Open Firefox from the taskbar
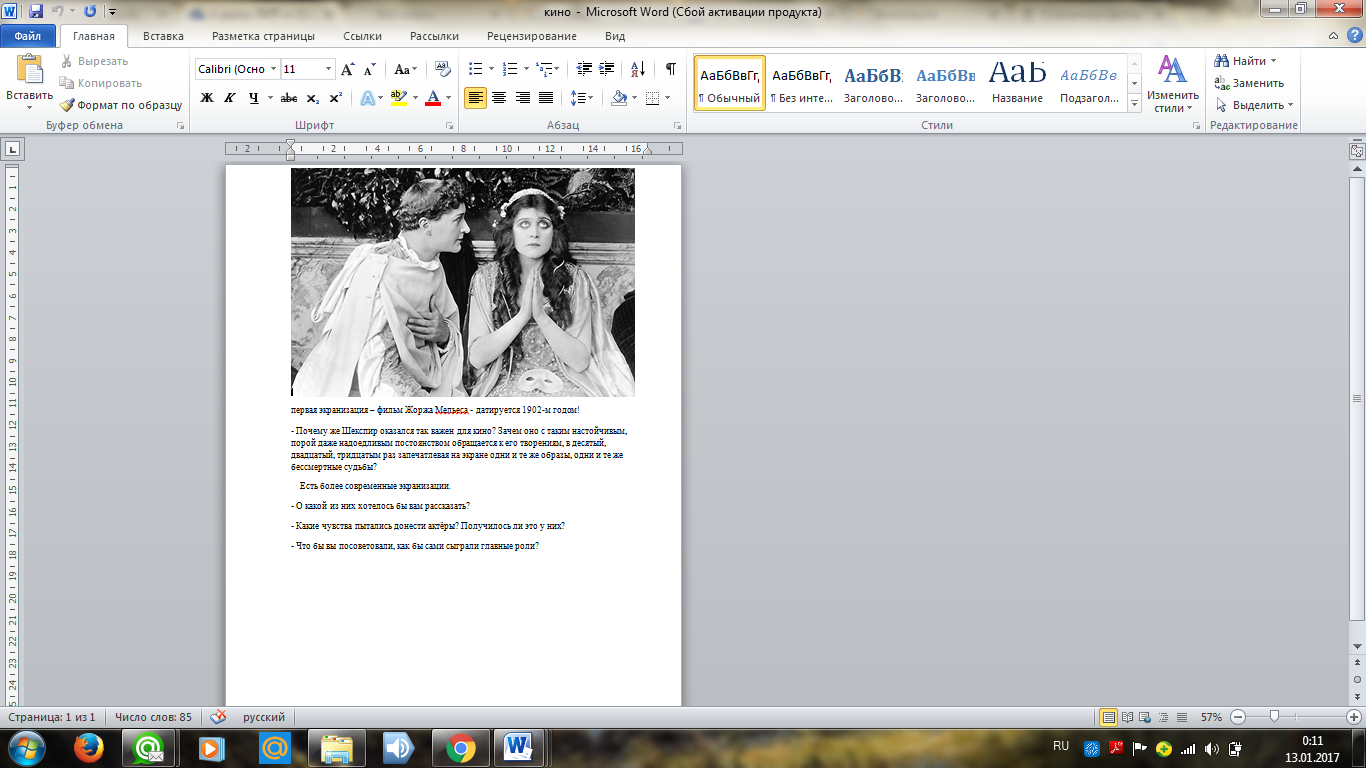 tap(89, 747)
